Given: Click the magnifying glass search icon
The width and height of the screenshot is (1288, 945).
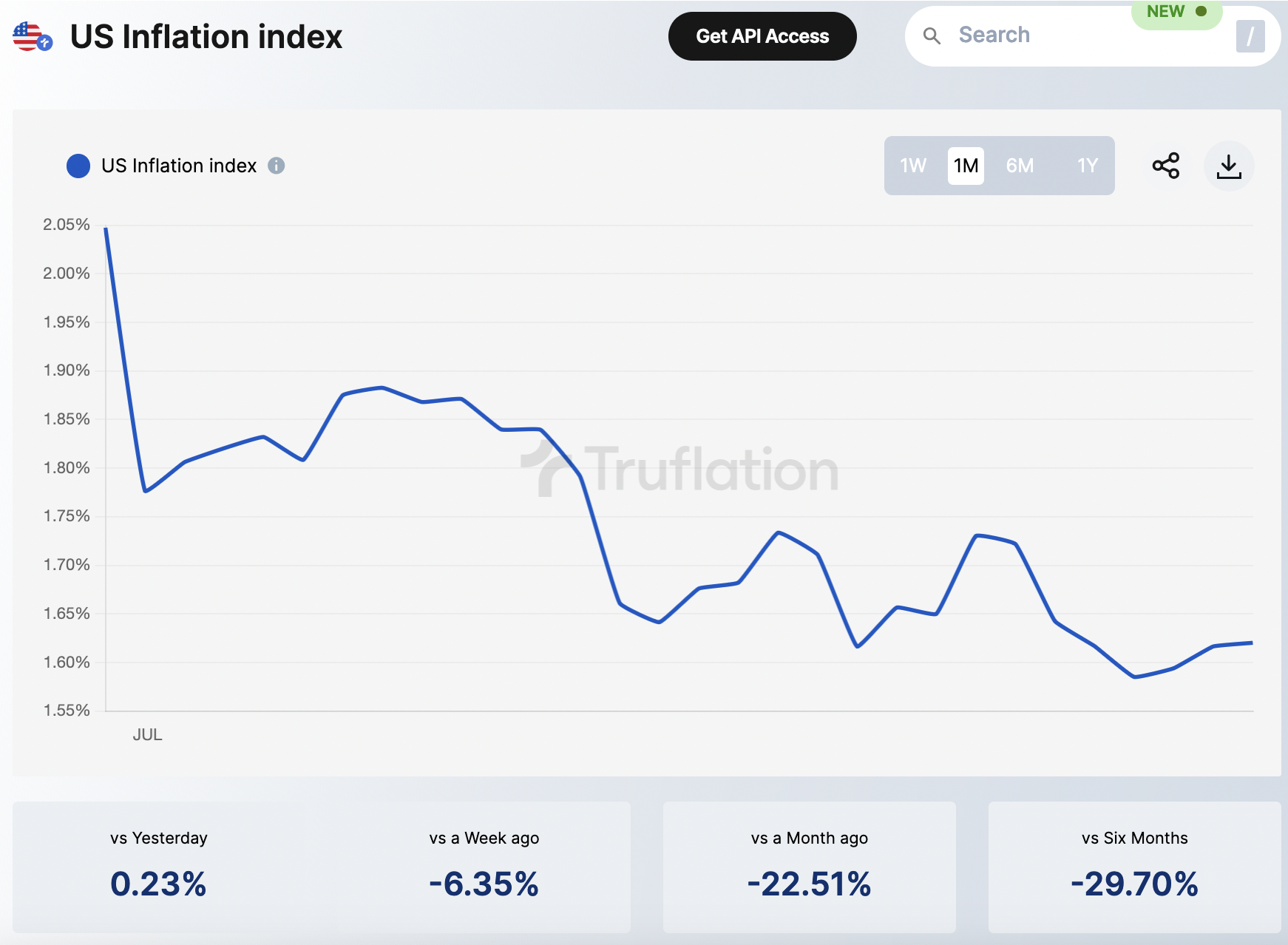Looking at the screenshot, I should (932, 35).
